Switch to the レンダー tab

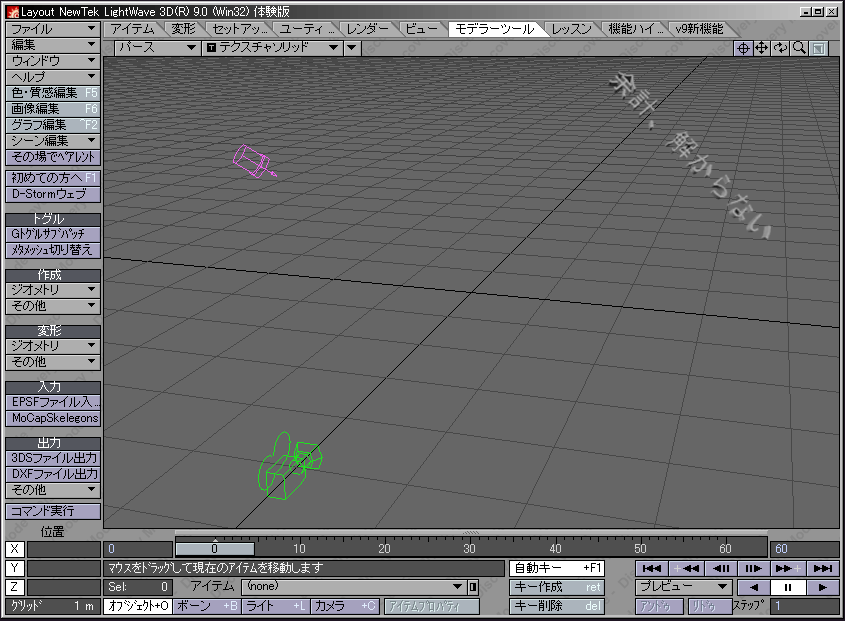368,29
